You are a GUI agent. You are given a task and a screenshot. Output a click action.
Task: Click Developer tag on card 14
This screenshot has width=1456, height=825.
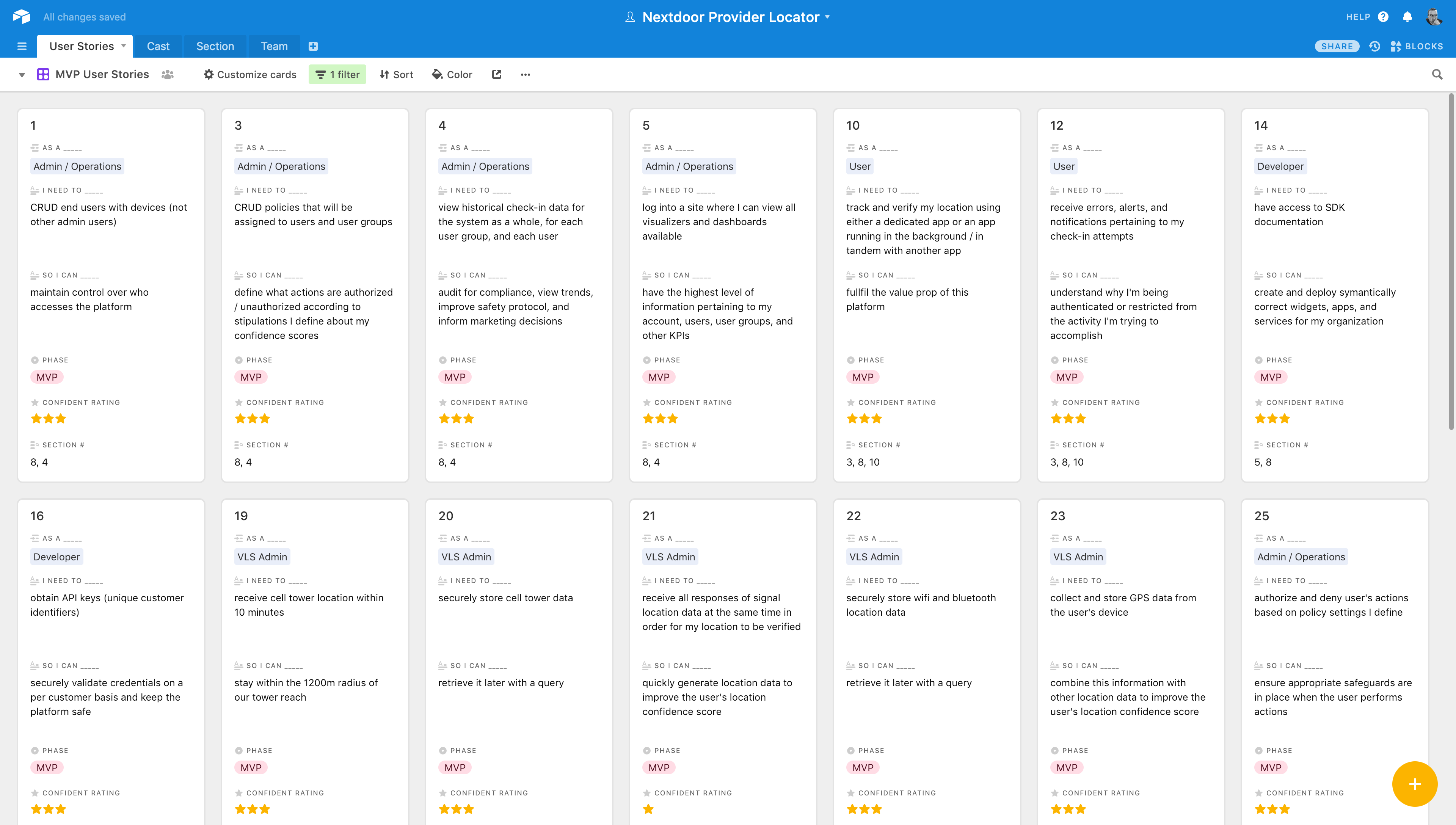[x=1280, y=166]
